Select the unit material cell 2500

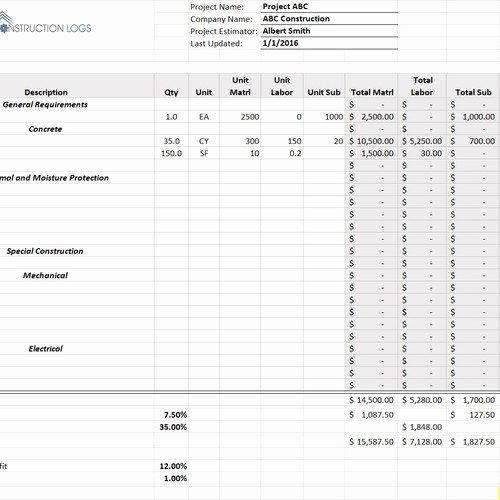click(x=240, y=117)
